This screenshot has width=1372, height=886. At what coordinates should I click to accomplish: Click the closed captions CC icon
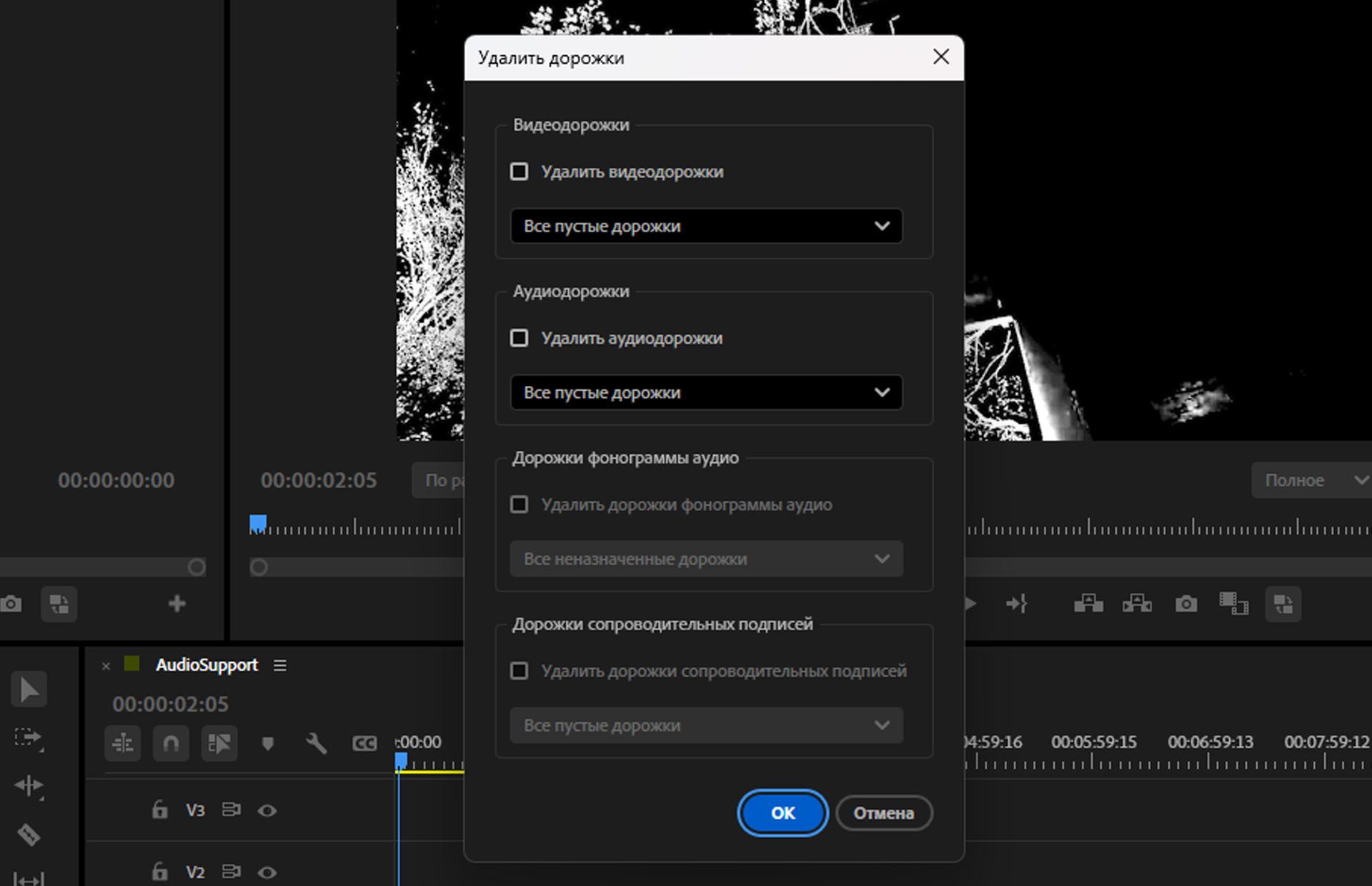point(364,743)
